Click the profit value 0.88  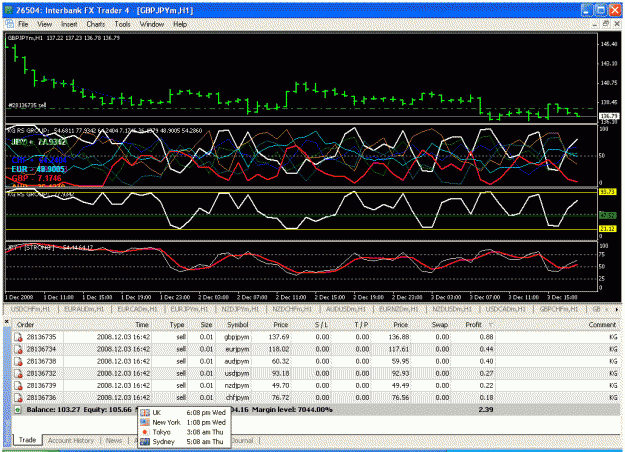(486, 337)
